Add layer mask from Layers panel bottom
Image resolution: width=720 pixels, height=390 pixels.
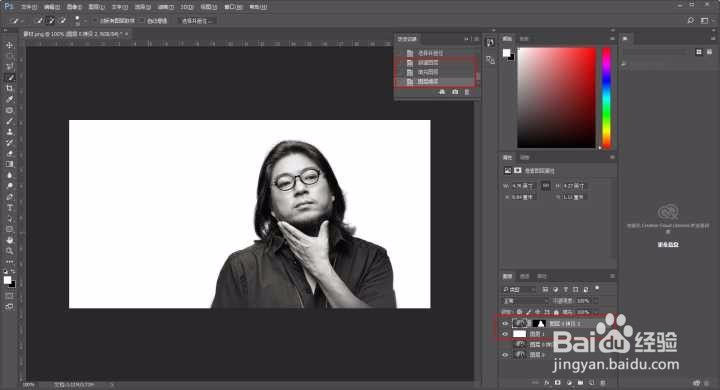click(558, 382)
